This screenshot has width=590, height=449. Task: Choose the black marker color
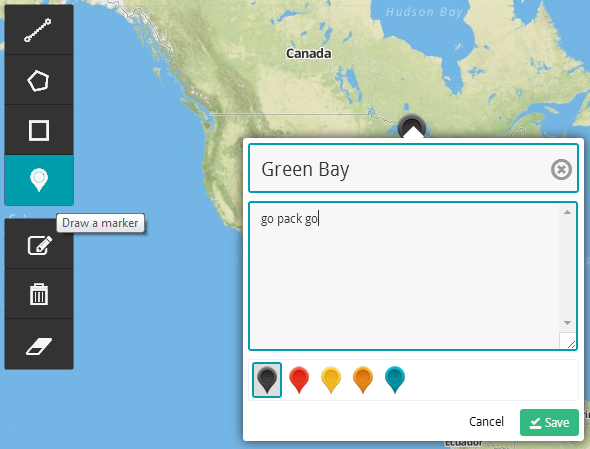(267, 380)
